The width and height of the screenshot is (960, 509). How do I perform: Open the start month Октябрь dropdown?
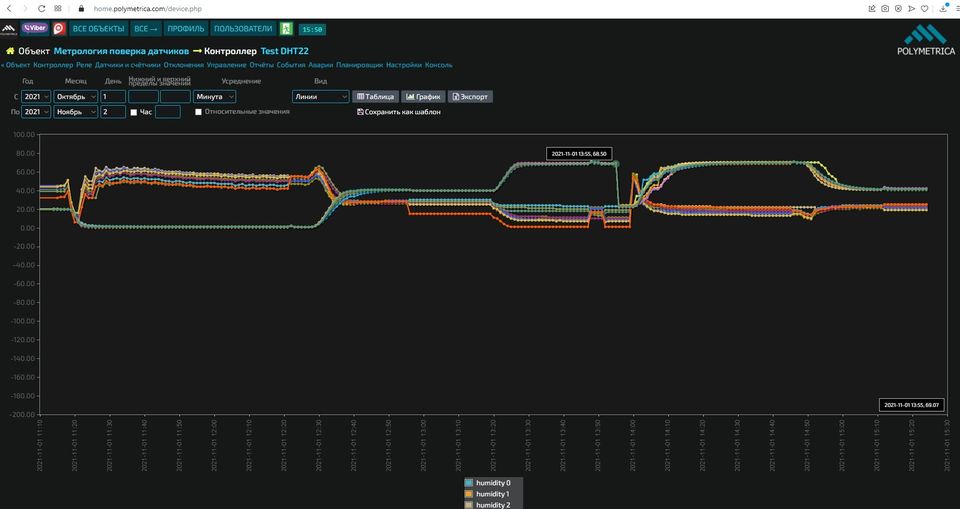pos(75,97)
